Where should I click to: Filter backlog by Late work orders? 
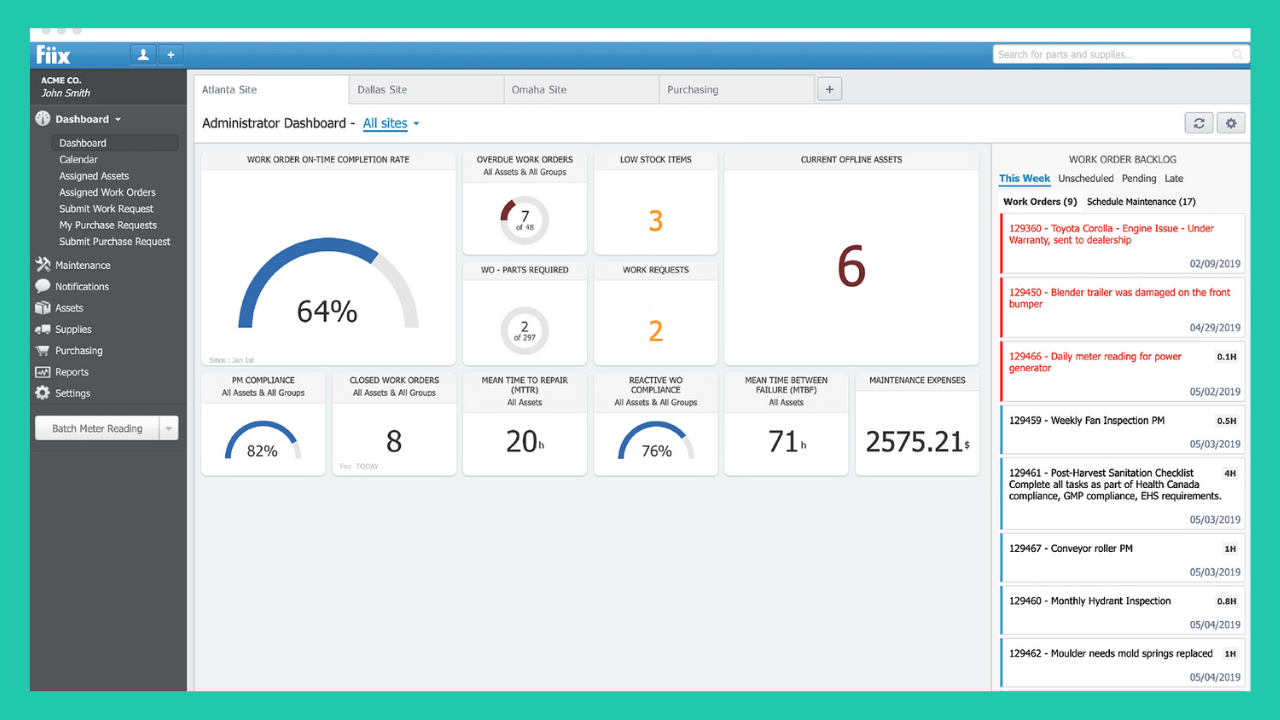[x=1173, y=178]
